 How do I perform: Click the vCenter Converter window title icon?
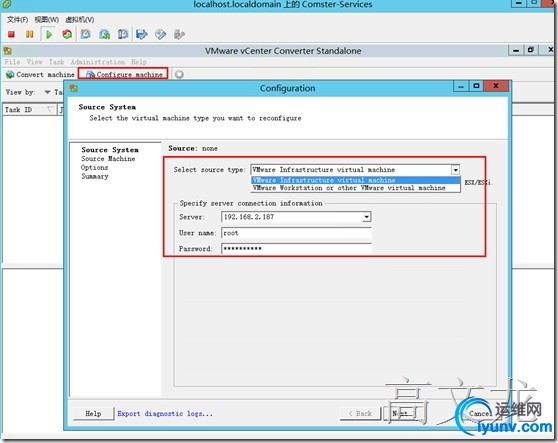(8, 51)
